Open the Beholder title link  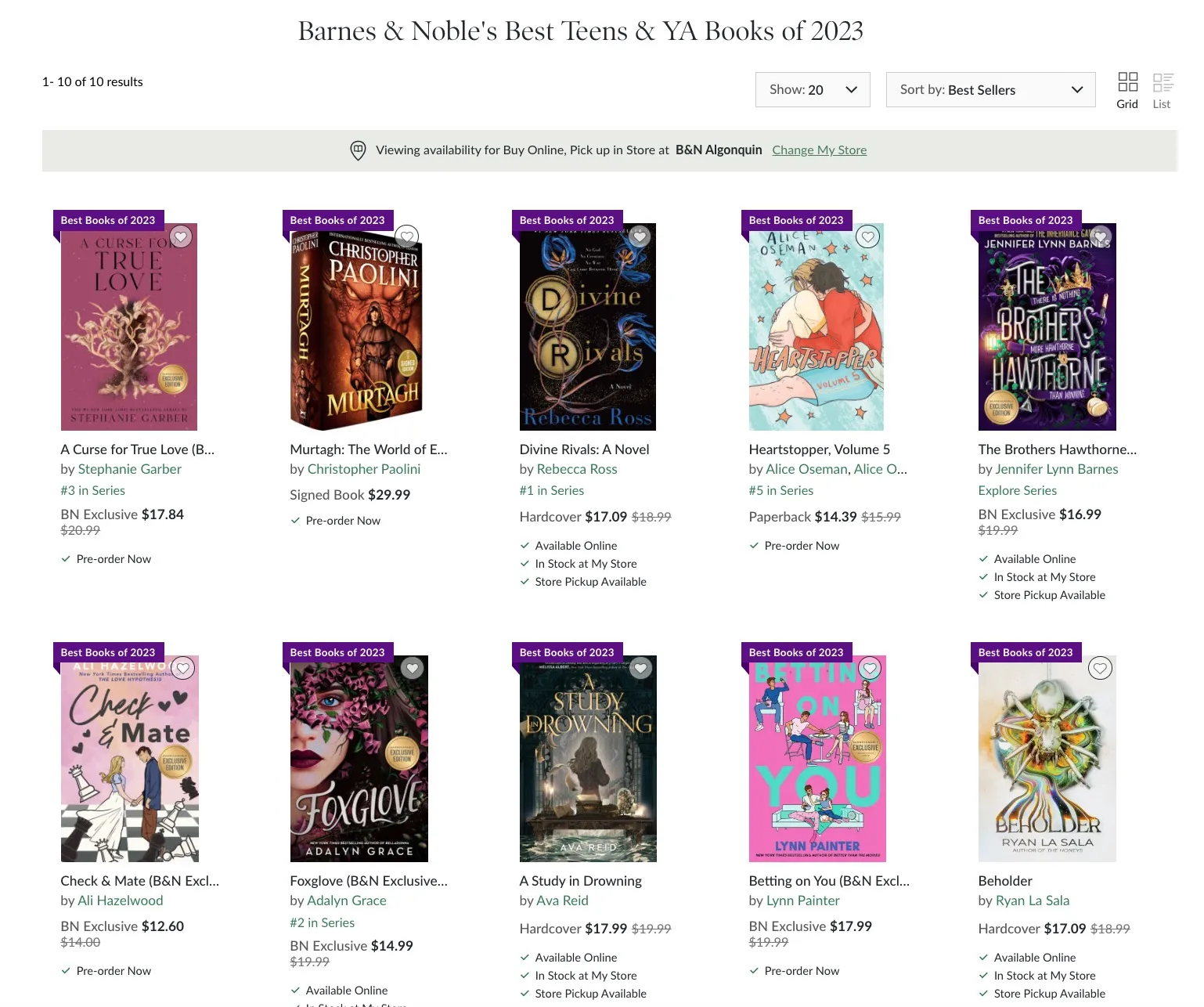pyautogui.click(x=1005, y=881)
